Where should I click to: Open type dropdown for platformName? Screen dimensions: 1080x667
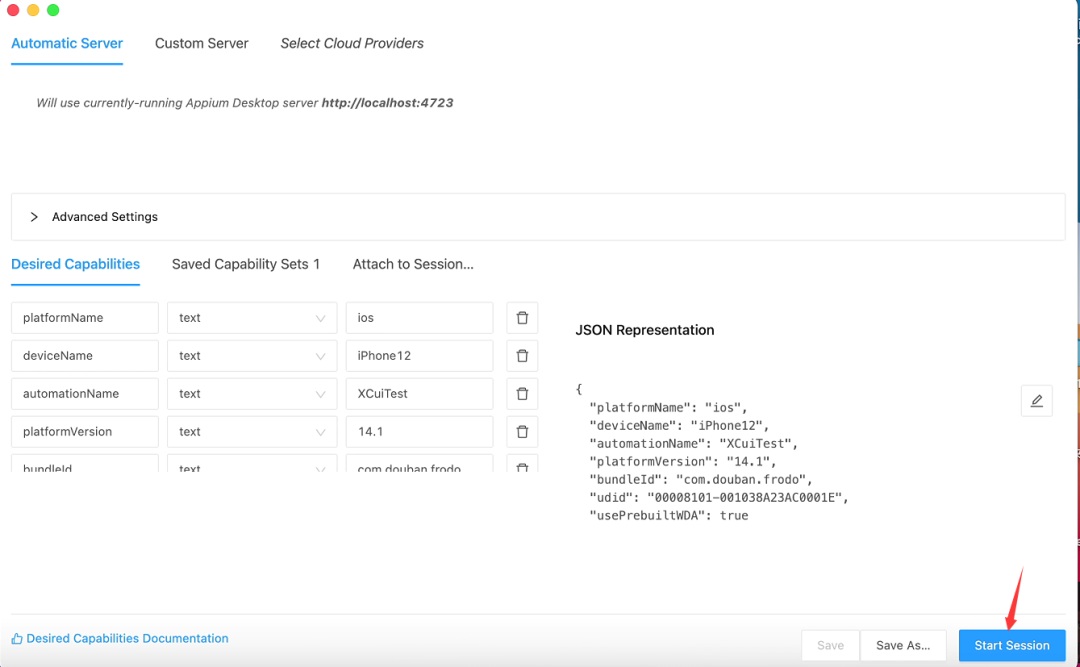250,318
